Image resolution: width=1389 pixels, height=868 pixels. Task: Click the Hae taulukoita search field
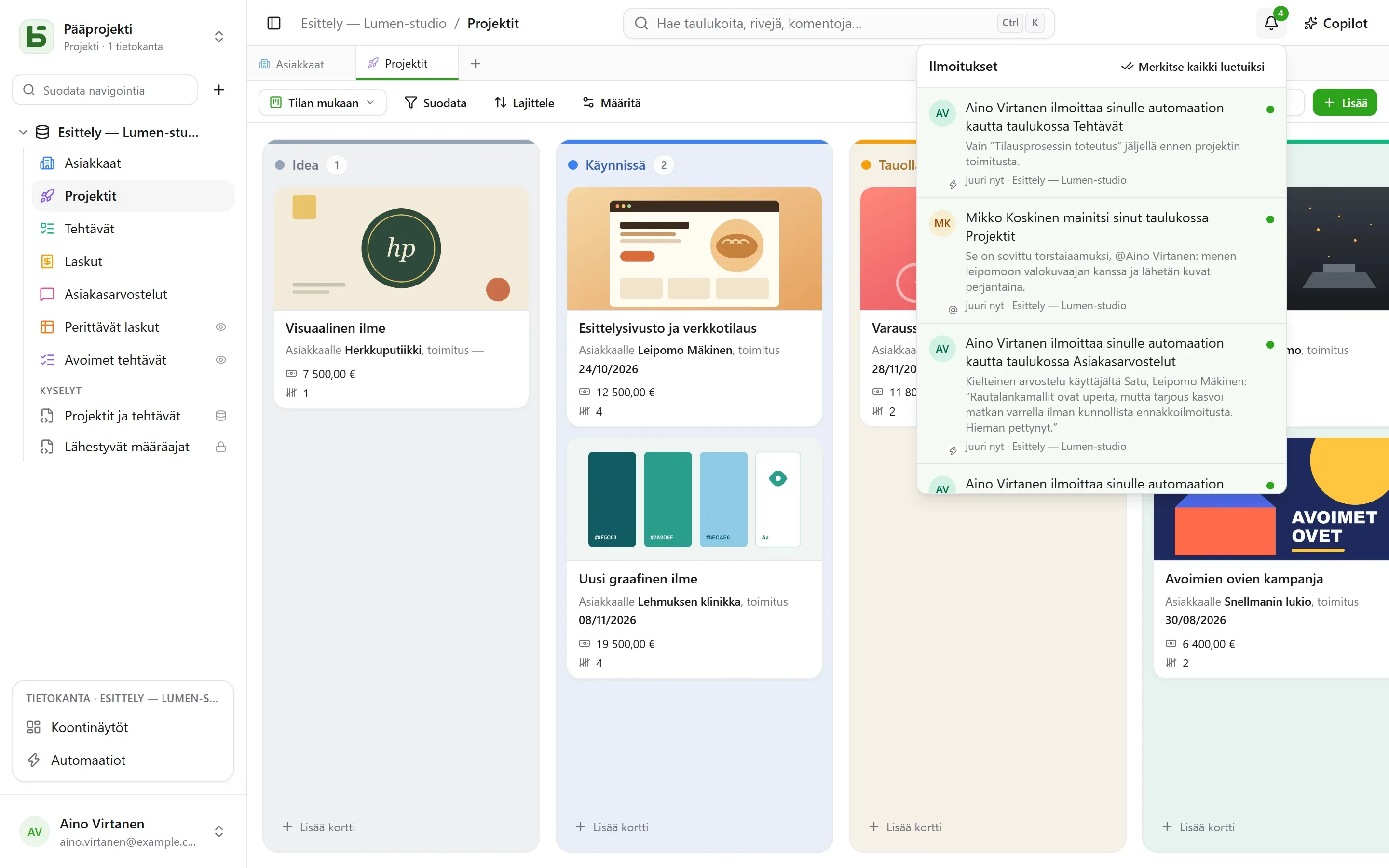point(839,23)
